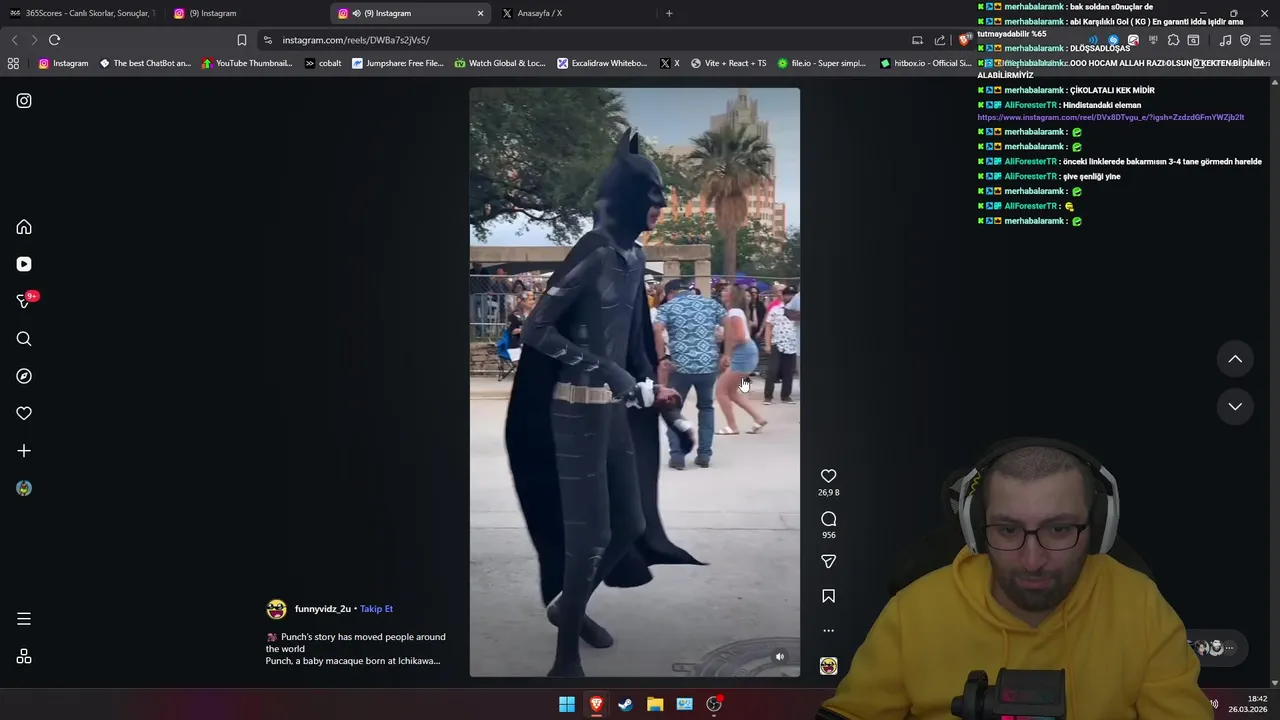Open Notifications heart in left sidebar
This screenshot has width=1280, height=720.
click(24, 413)
